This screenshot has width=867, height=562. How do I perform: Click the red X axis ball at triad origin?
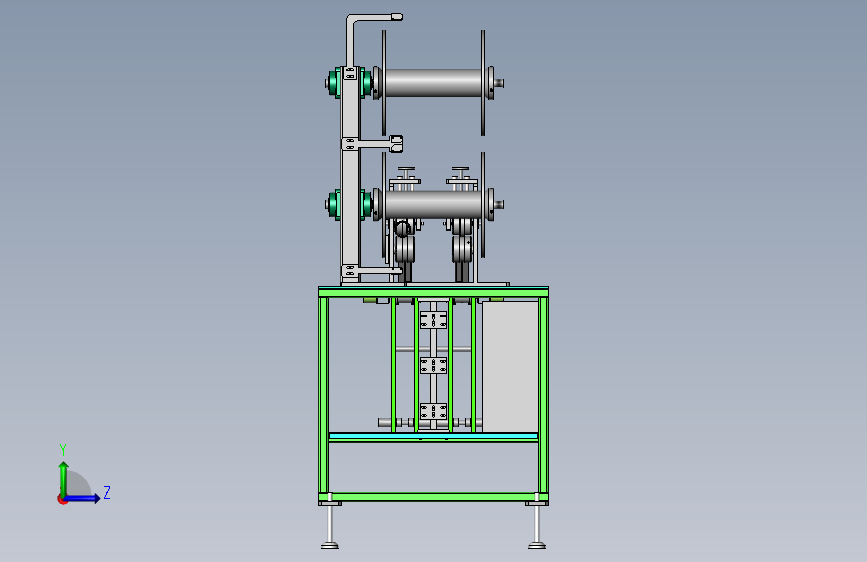pos(62,499)
